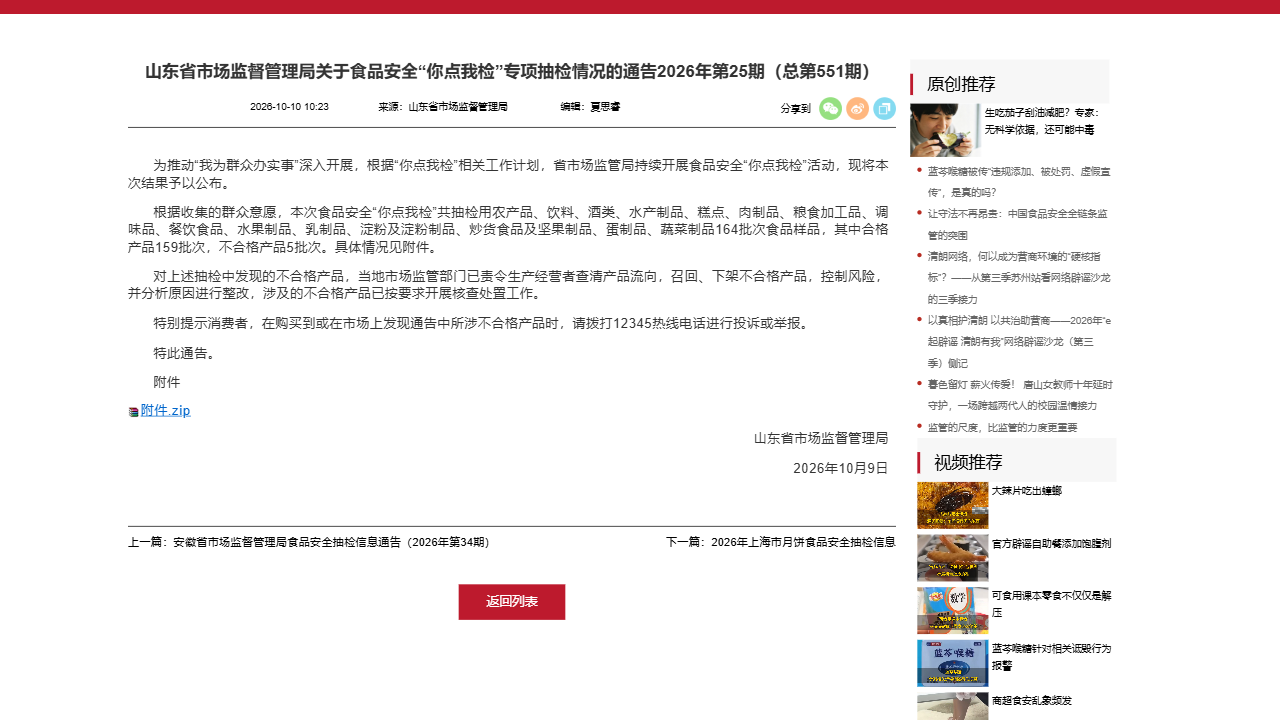Open video title 商超食安乱象频发
Image resolution: width=1280 pixels, height=720 pixels.
click(1032, 700)
